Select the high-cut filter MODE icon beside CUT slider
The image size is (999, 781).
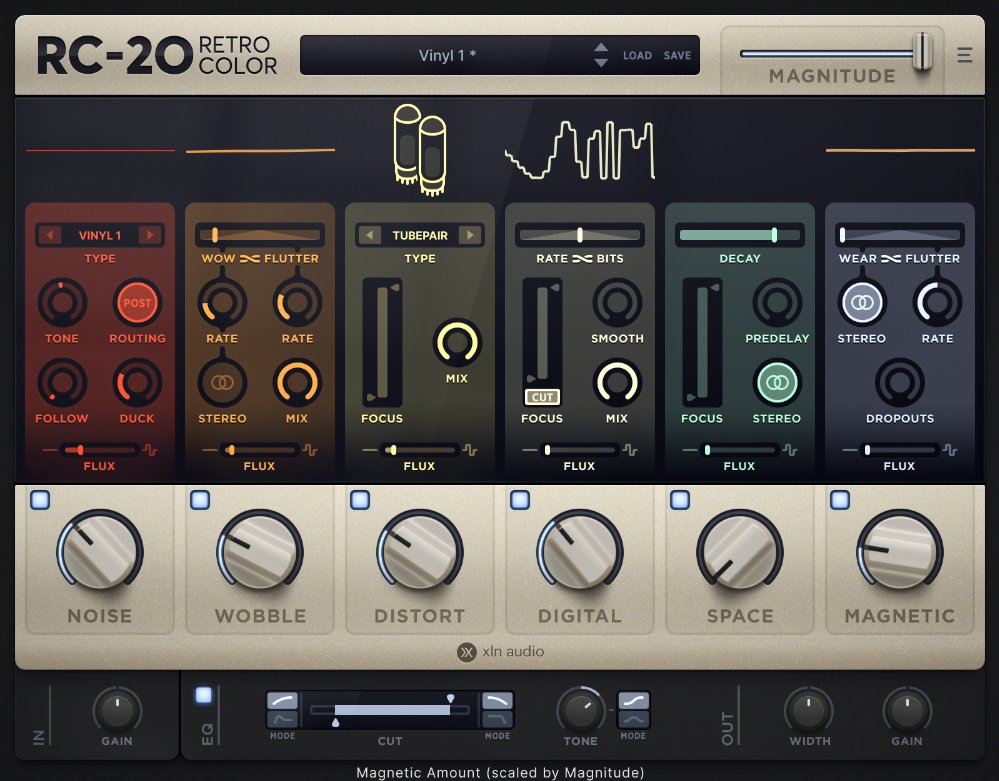click(x=497, y=708)
